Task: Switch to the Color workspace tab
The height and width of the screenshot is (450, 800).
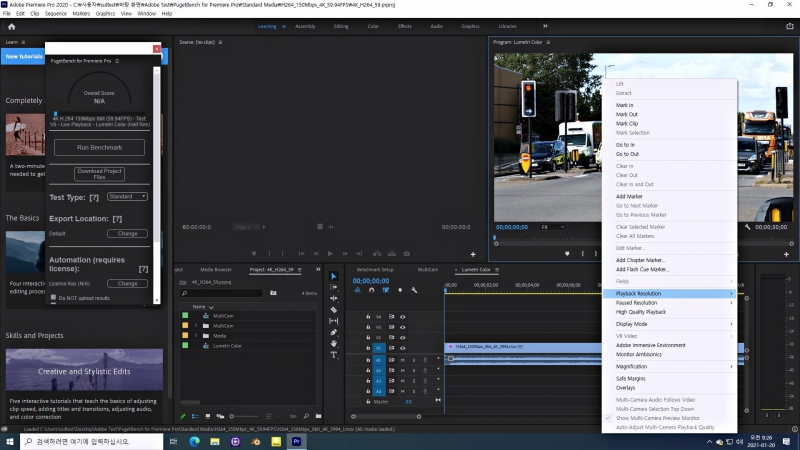Action: (x=373, y=26)
